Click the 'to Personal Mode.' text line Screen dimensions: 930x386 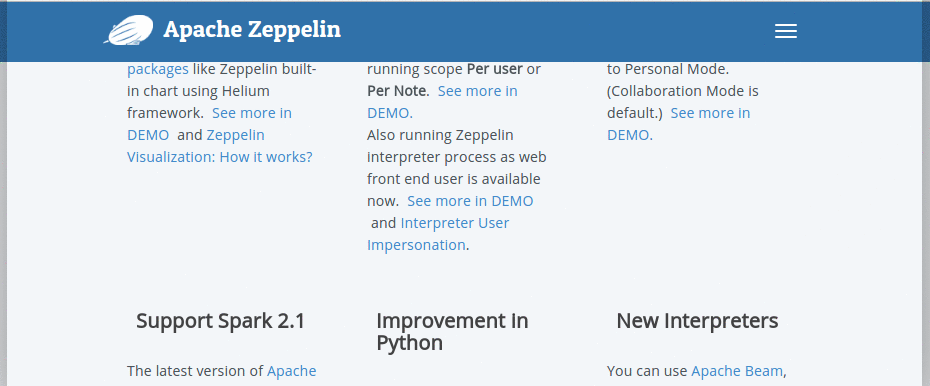click(x=668, y=69)
